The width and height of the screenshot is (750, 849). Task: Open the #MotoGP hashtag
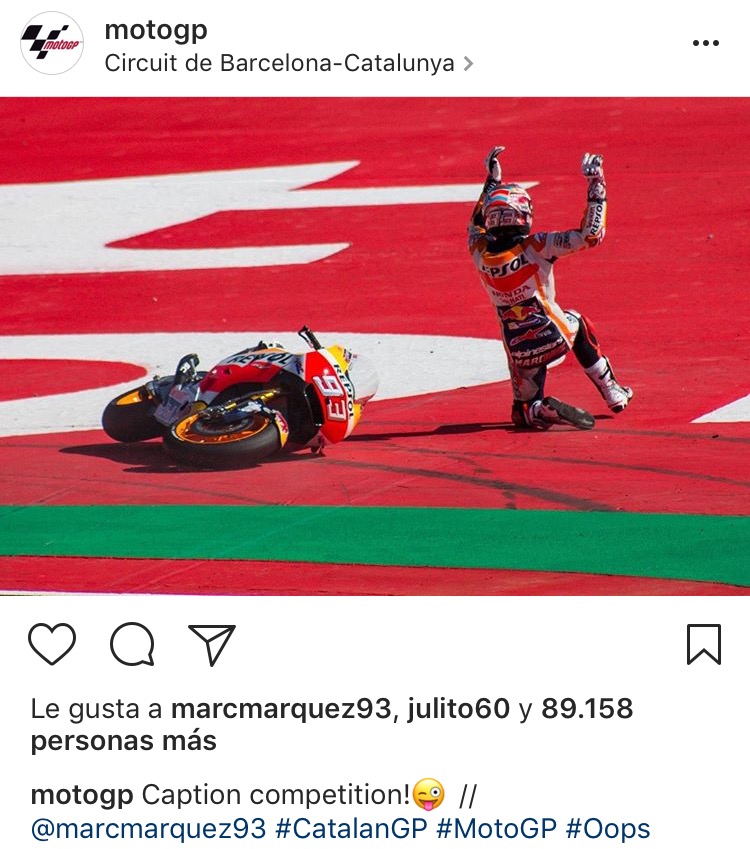(x=496, y=828)
